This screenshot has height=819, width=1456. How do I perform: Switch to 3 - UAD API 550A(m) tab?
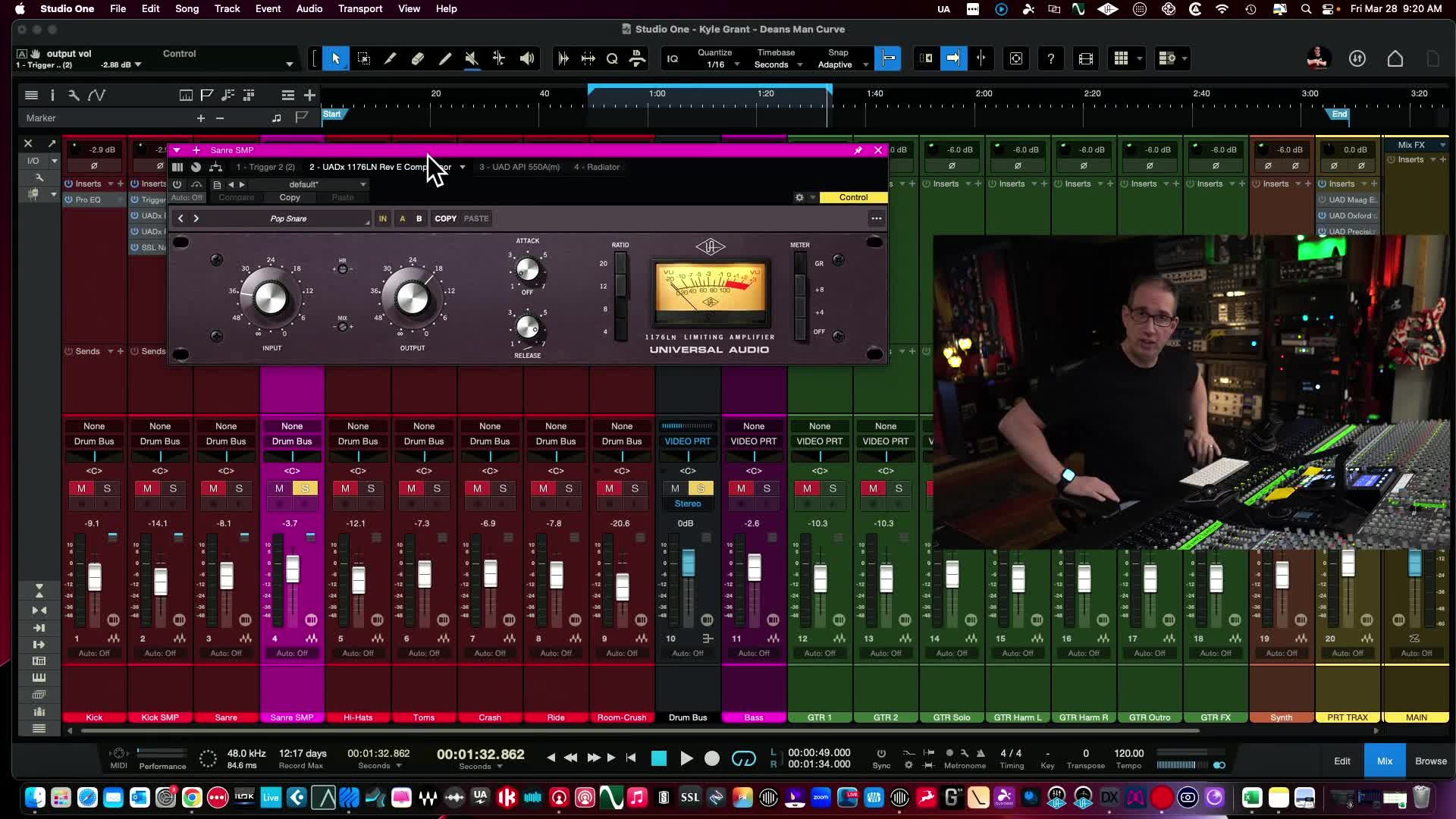[x=519, y=167]
